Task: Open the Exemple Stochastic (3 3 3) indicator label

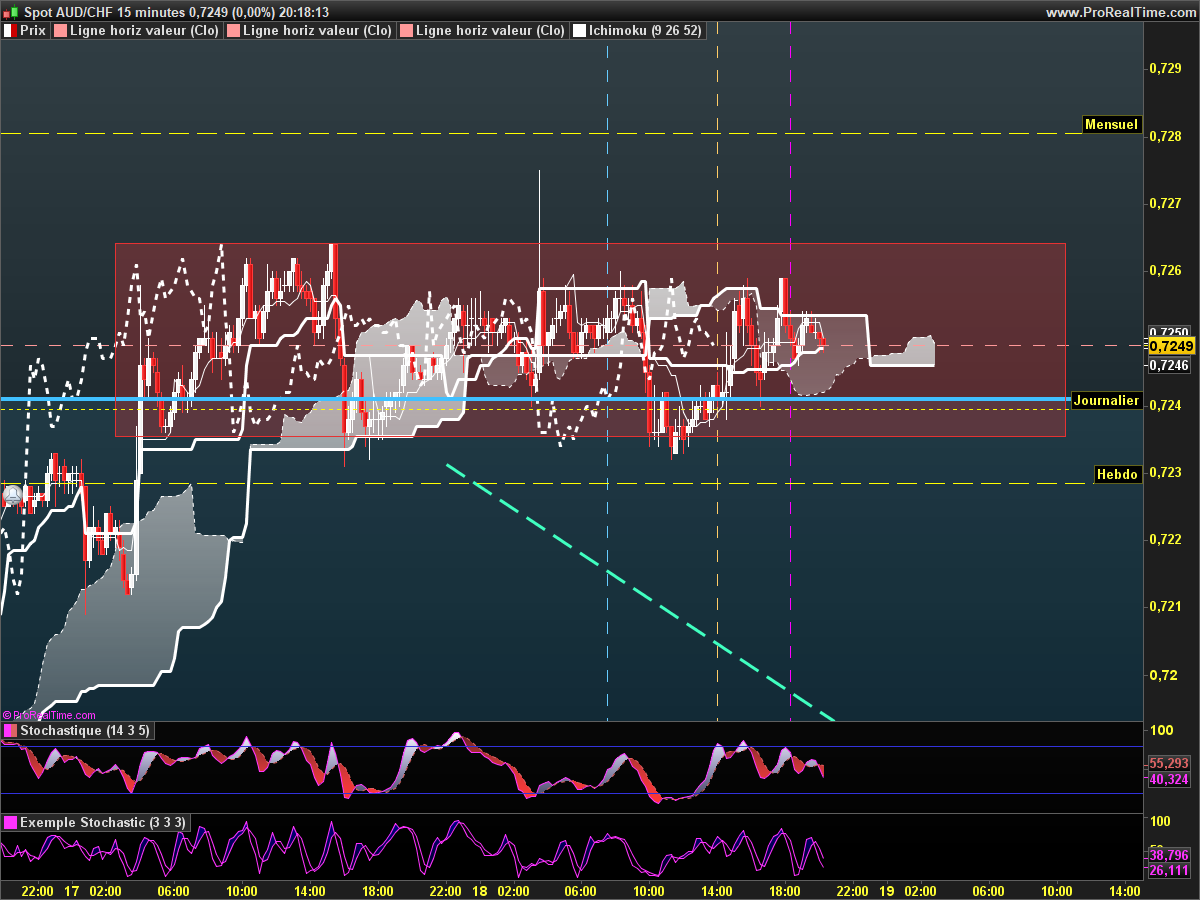Action: click(94, 822)
